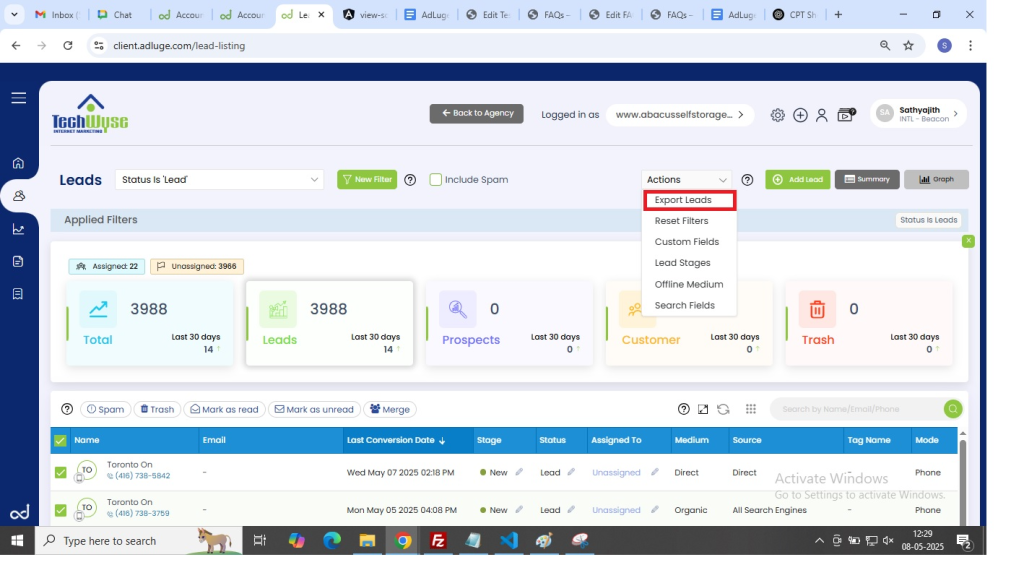Open the column grid selector icon
Image resolution: width=1024 pixels, height=565 pixels.
[x=751, y=409]
